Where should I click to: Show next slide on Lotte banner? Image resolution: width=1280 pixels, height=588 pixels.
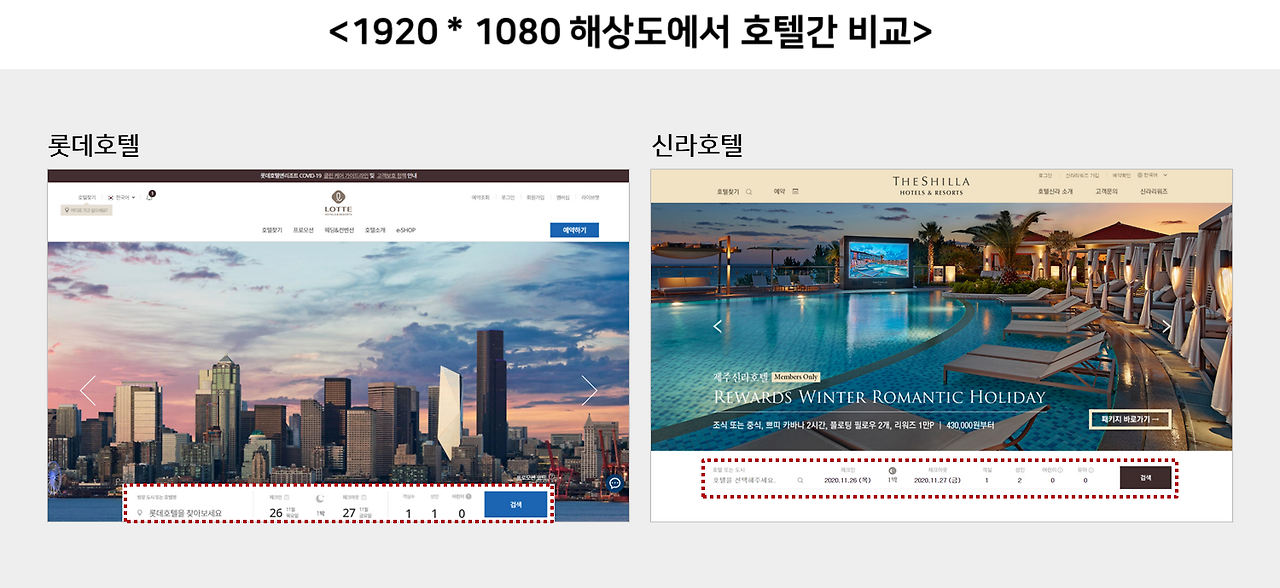pos(589,391)
